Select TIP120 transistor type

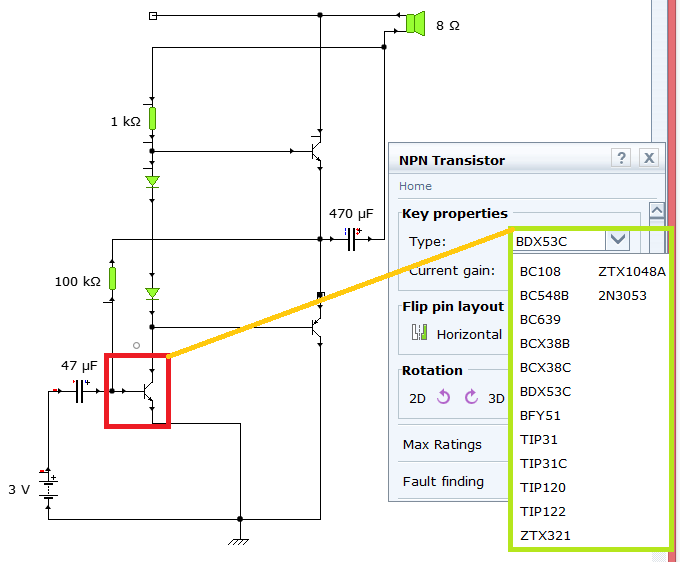pyautogui.click(x=543, y=487)
